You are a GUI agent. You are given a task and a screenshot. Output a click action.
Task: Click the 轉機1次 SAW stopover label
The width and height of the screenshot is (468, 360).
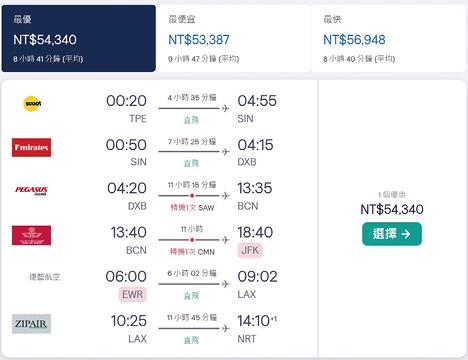point(192,208)
